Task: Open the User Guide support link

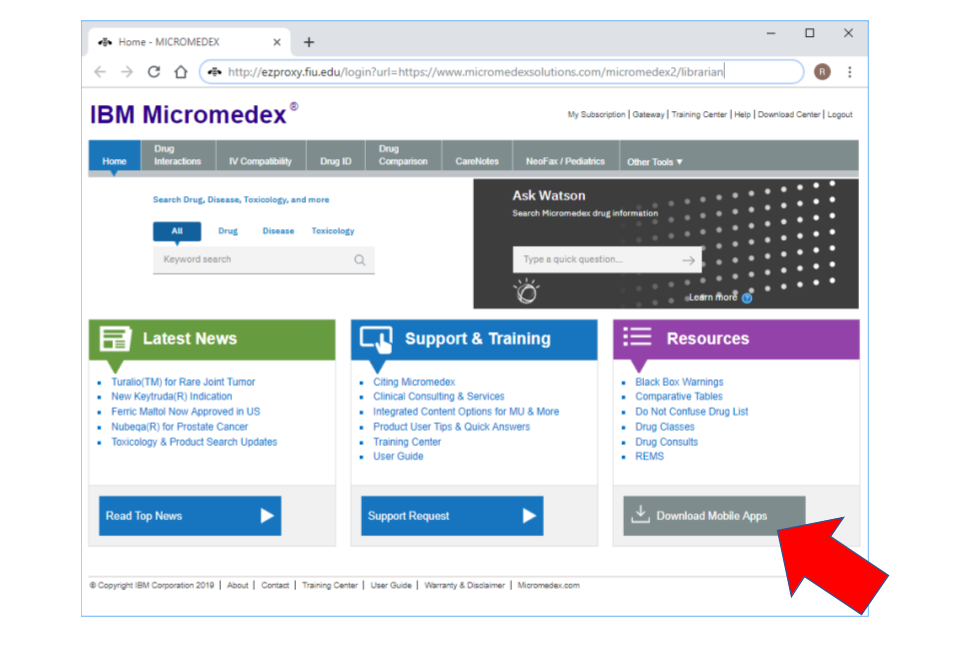Action: 398,456
